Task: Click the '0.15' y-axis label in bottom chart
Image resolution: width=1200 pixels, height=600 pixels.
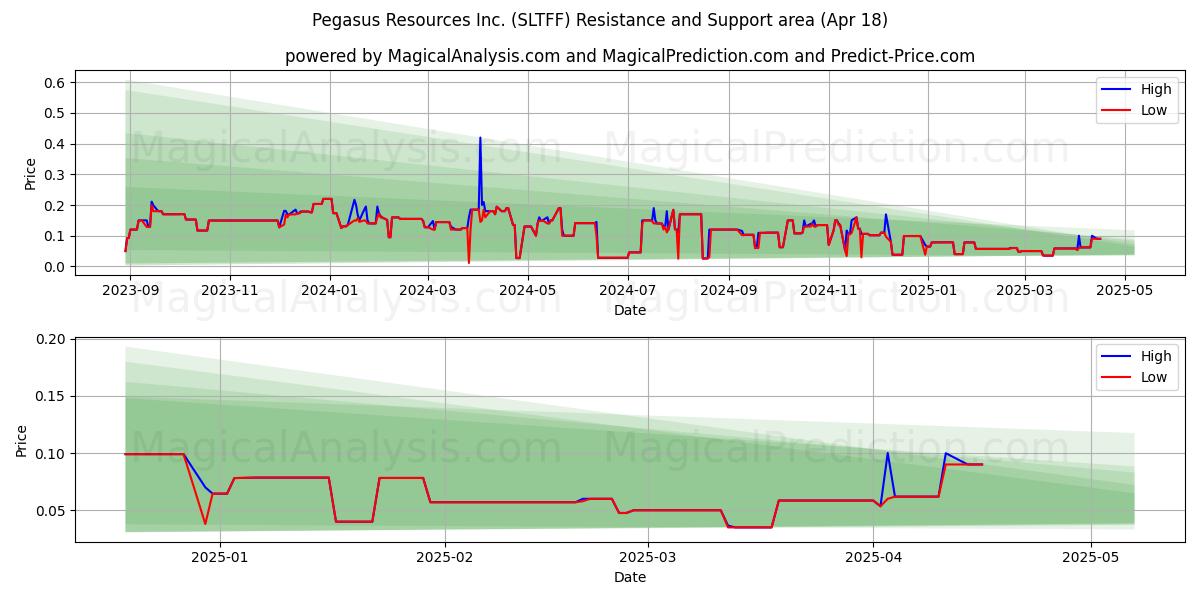Action: [50, 396]
